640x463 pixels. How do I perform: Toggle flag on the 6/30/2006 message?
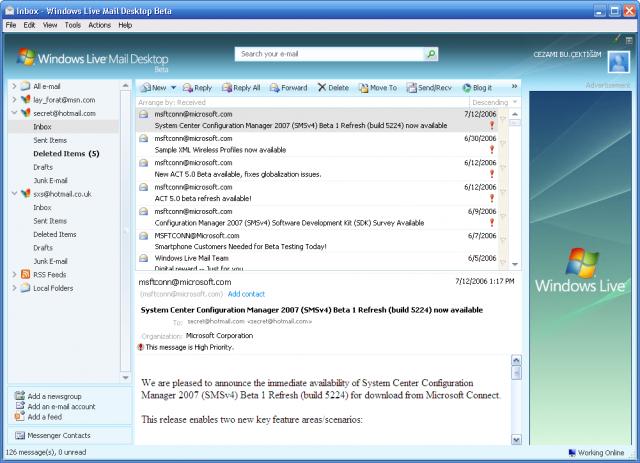(x=503, y=143)
